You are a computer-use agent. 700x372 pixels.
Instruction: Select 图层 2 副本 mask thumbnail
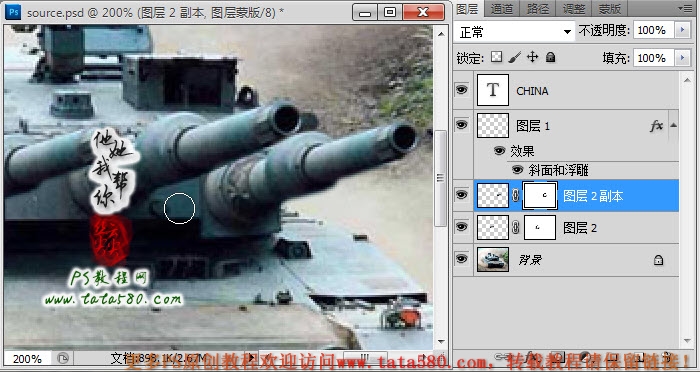click(x=540, y=196)
